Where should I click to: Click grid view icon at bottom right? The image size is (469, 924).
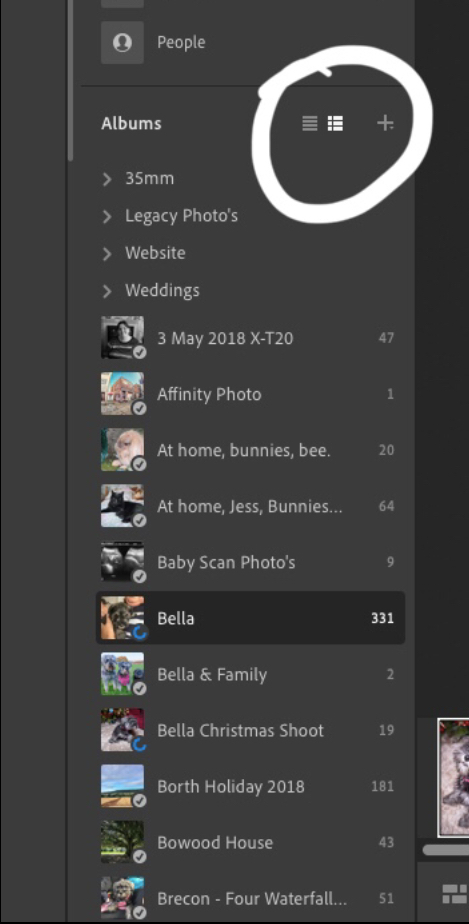point(454,893)
